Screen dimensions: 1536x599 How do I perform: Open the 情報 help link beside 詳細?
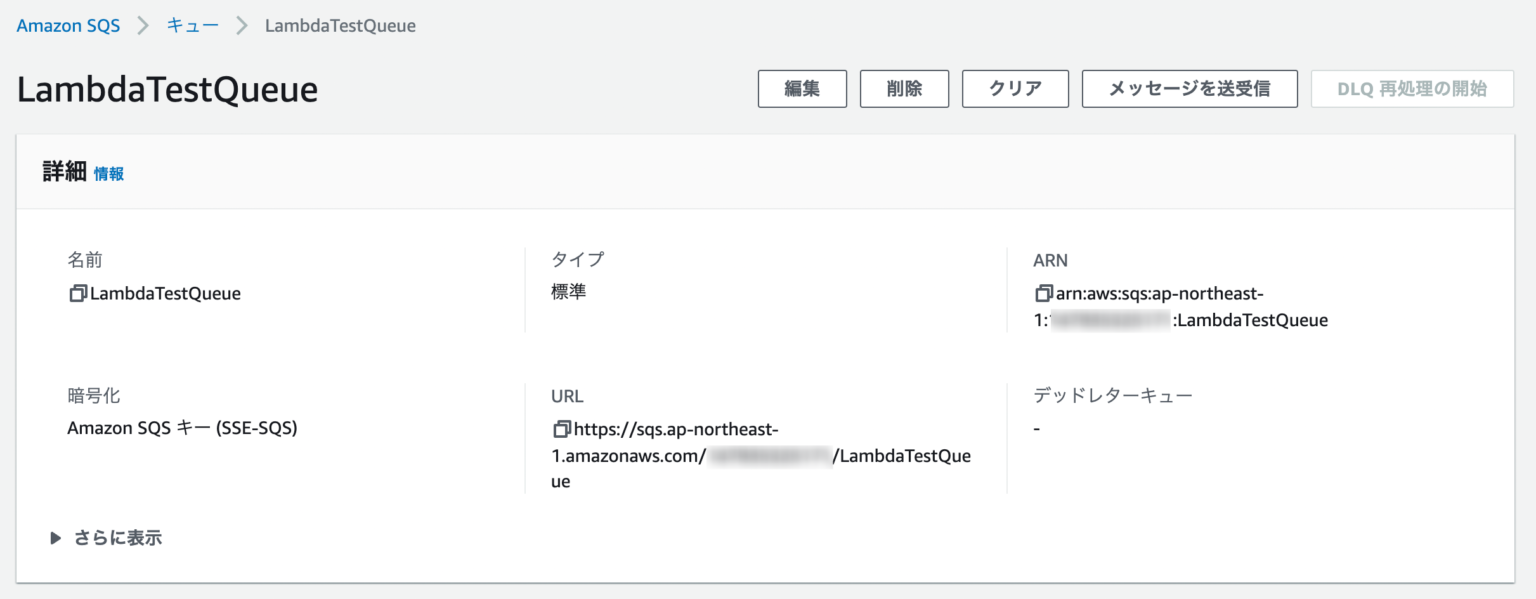click(x=109, y=173)
